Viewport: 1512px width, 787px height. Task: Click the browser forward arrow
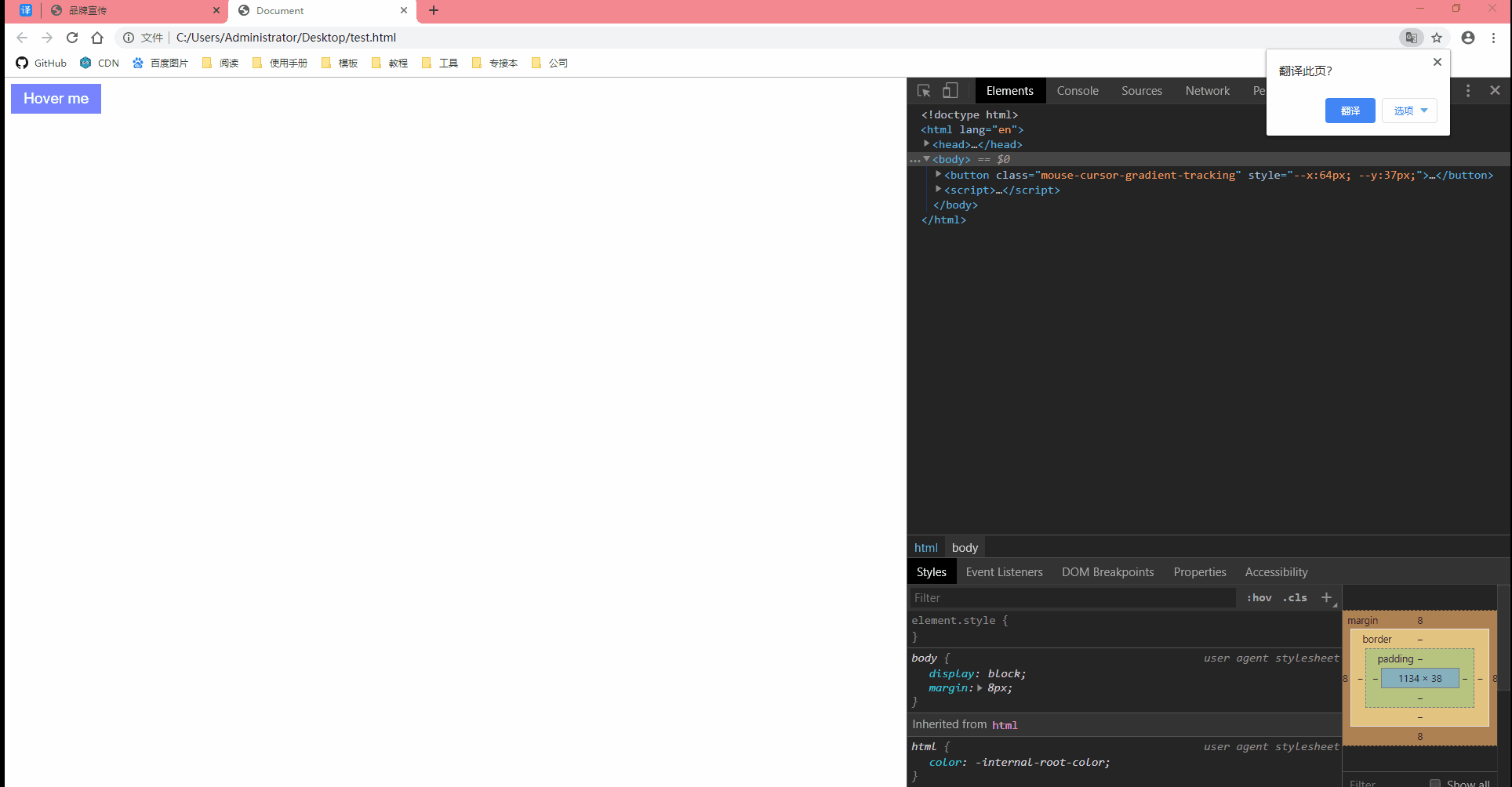[x=47, y=38]
